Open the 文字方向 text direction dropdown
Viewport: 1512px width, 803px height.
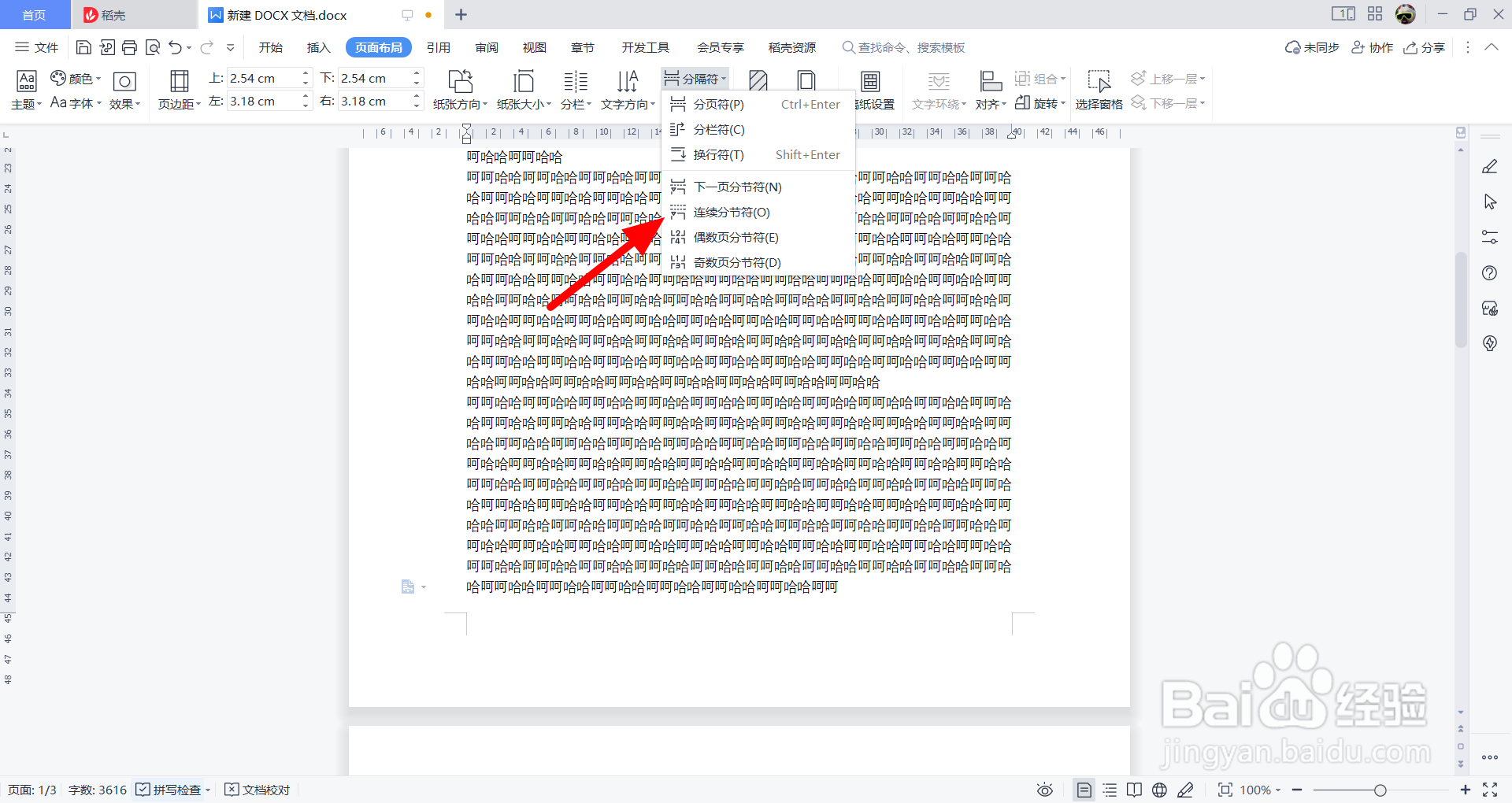coord(628,90)
